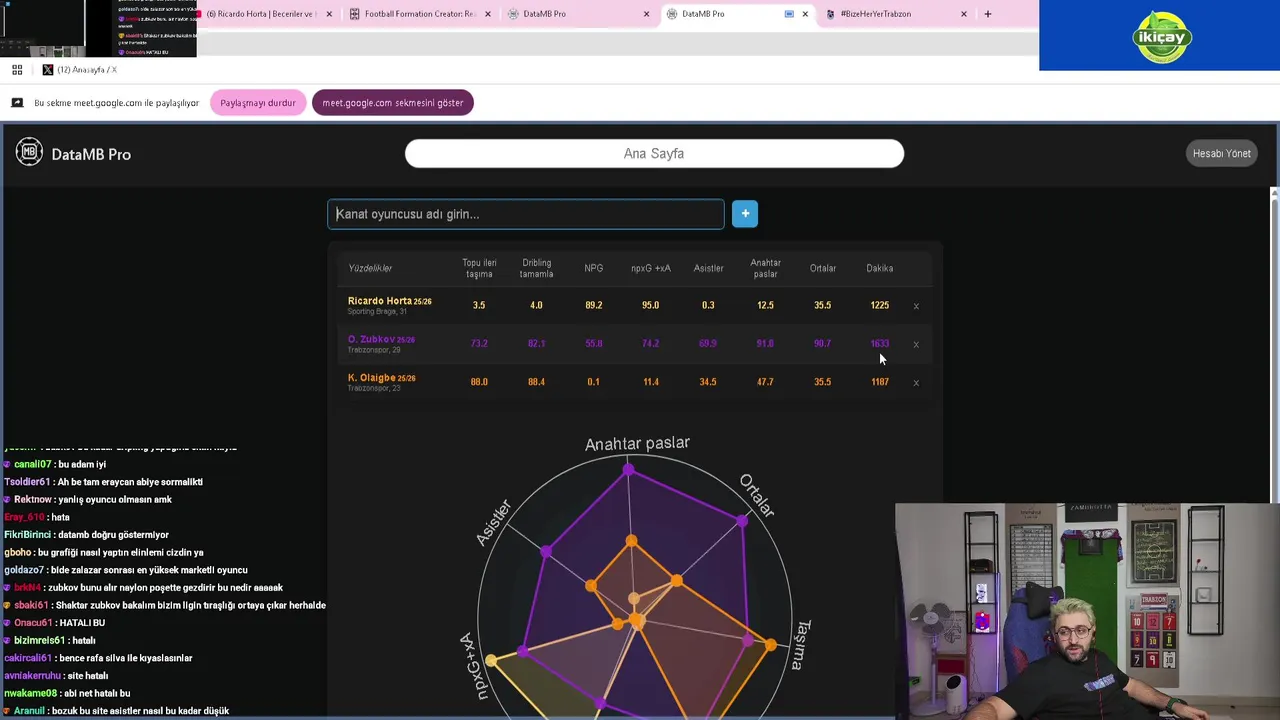The image size is (1280, 720).
Task: Click Zubkov's Ortalar value 90.7
Action: pyautogui.click(x=822, y=343)
